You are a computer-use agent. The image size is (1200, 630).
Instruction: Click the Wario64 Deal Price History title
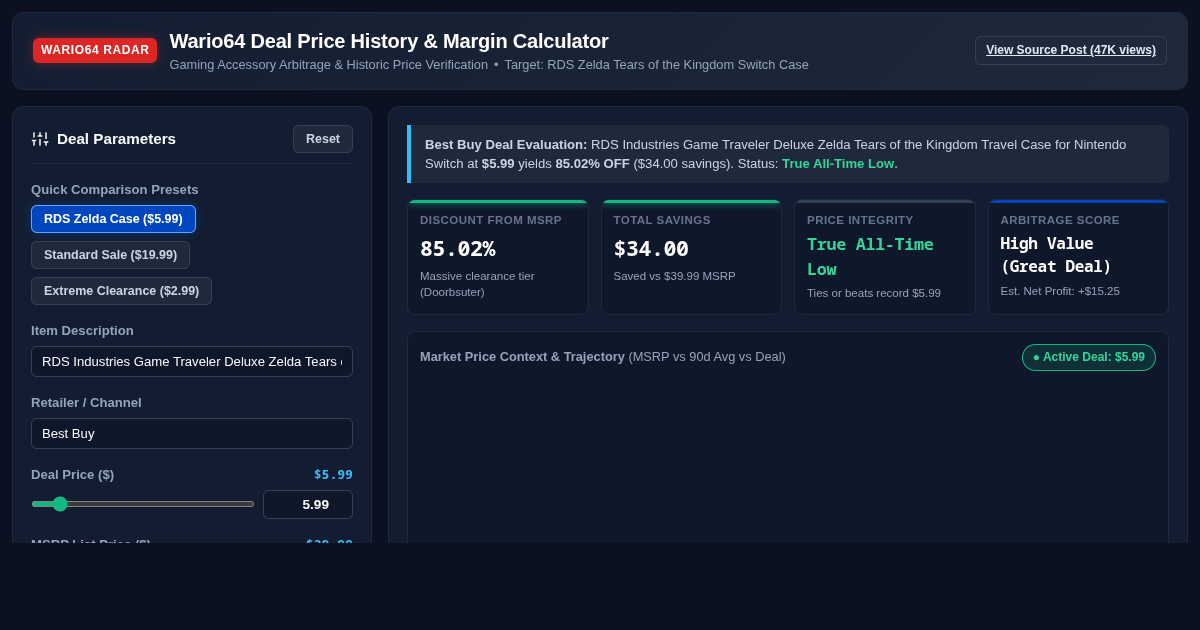click(389, 41)
